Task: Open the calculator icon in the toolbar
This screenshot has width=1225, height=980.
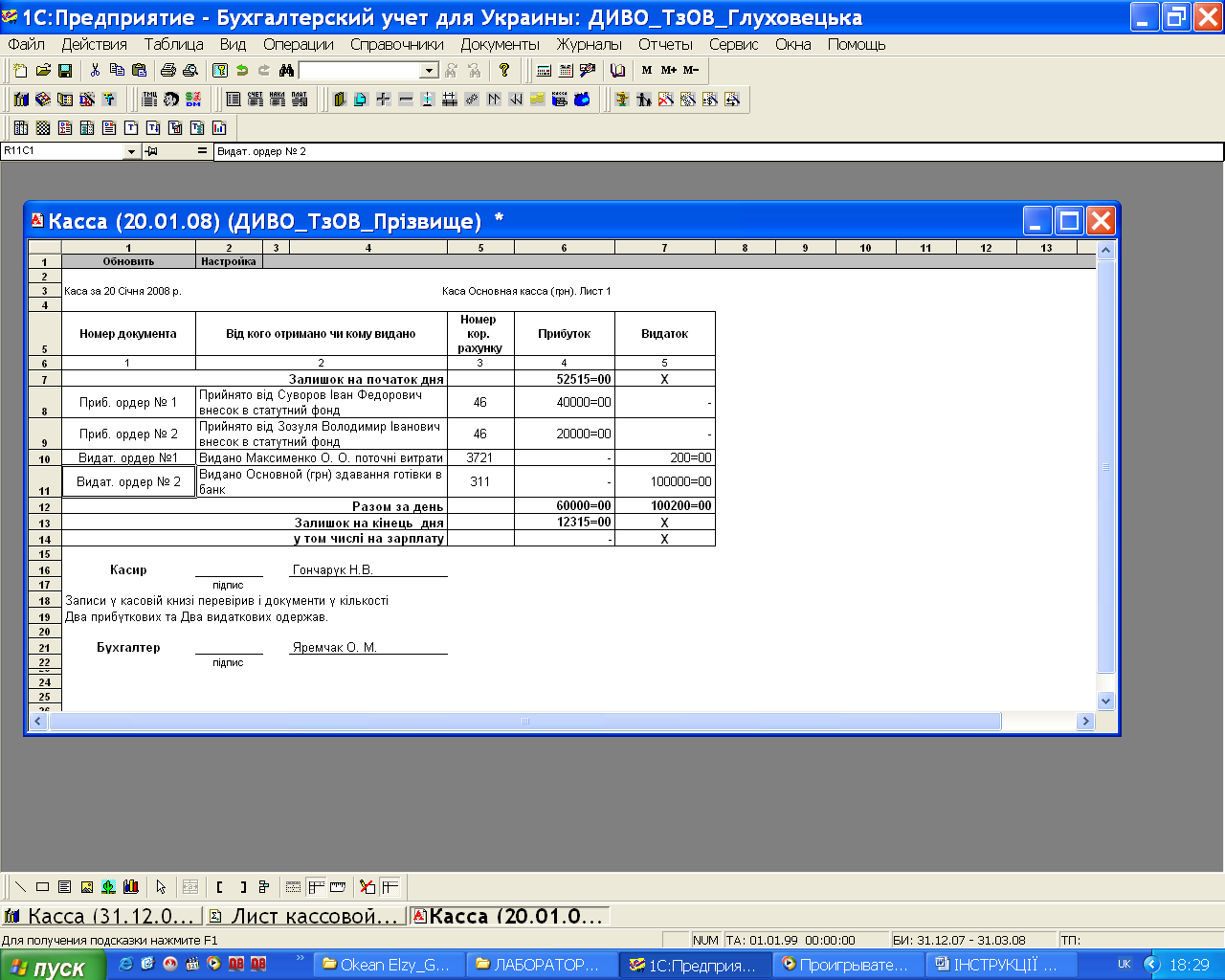Action: (x=544, y=71)
